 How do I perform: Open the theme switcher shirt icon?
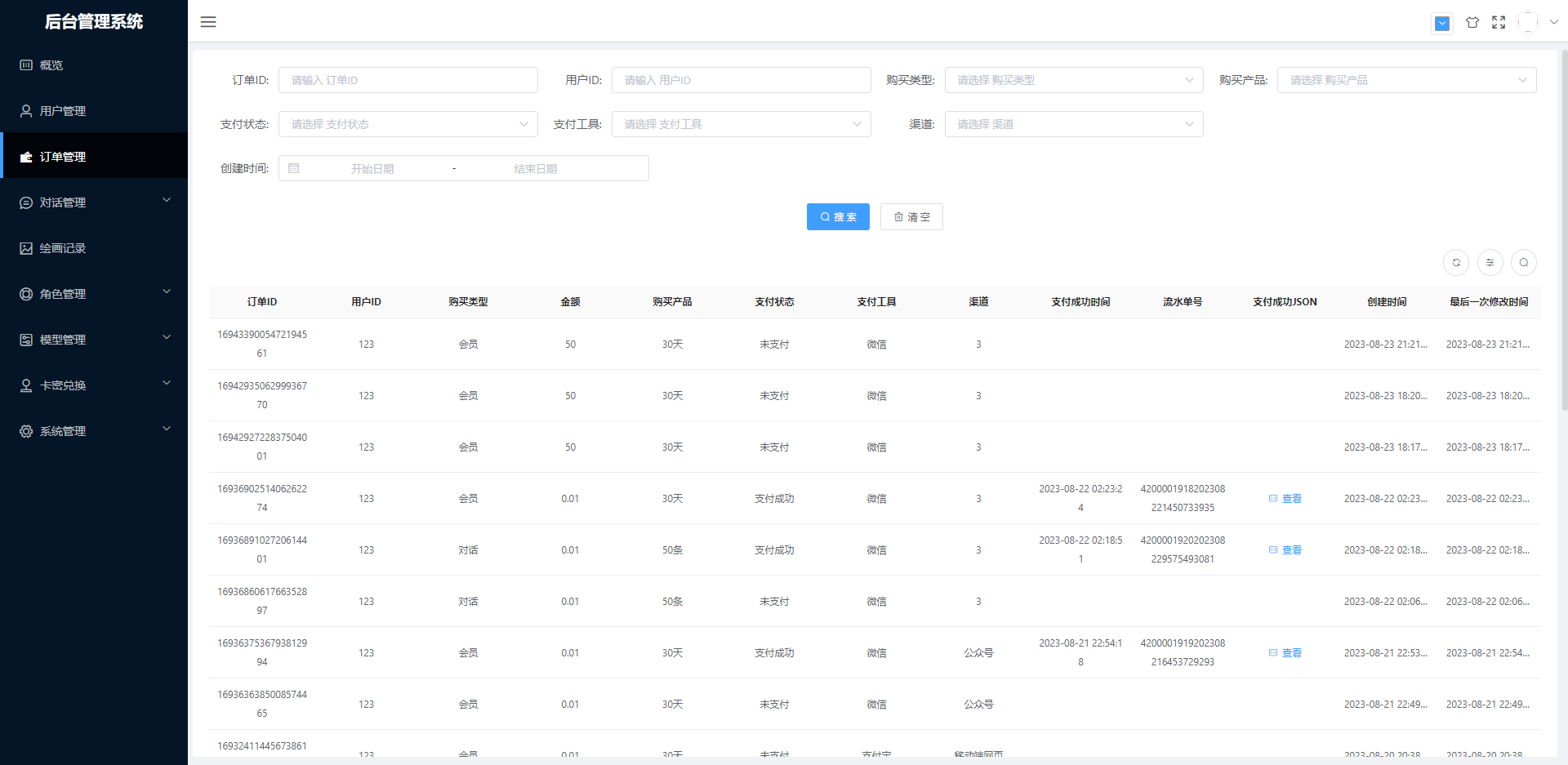pos(1472,23)
